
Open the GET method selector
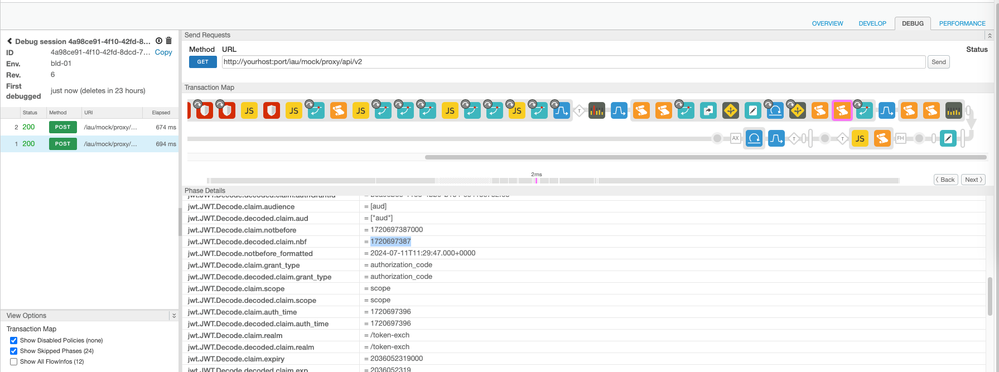click(203, 62)
